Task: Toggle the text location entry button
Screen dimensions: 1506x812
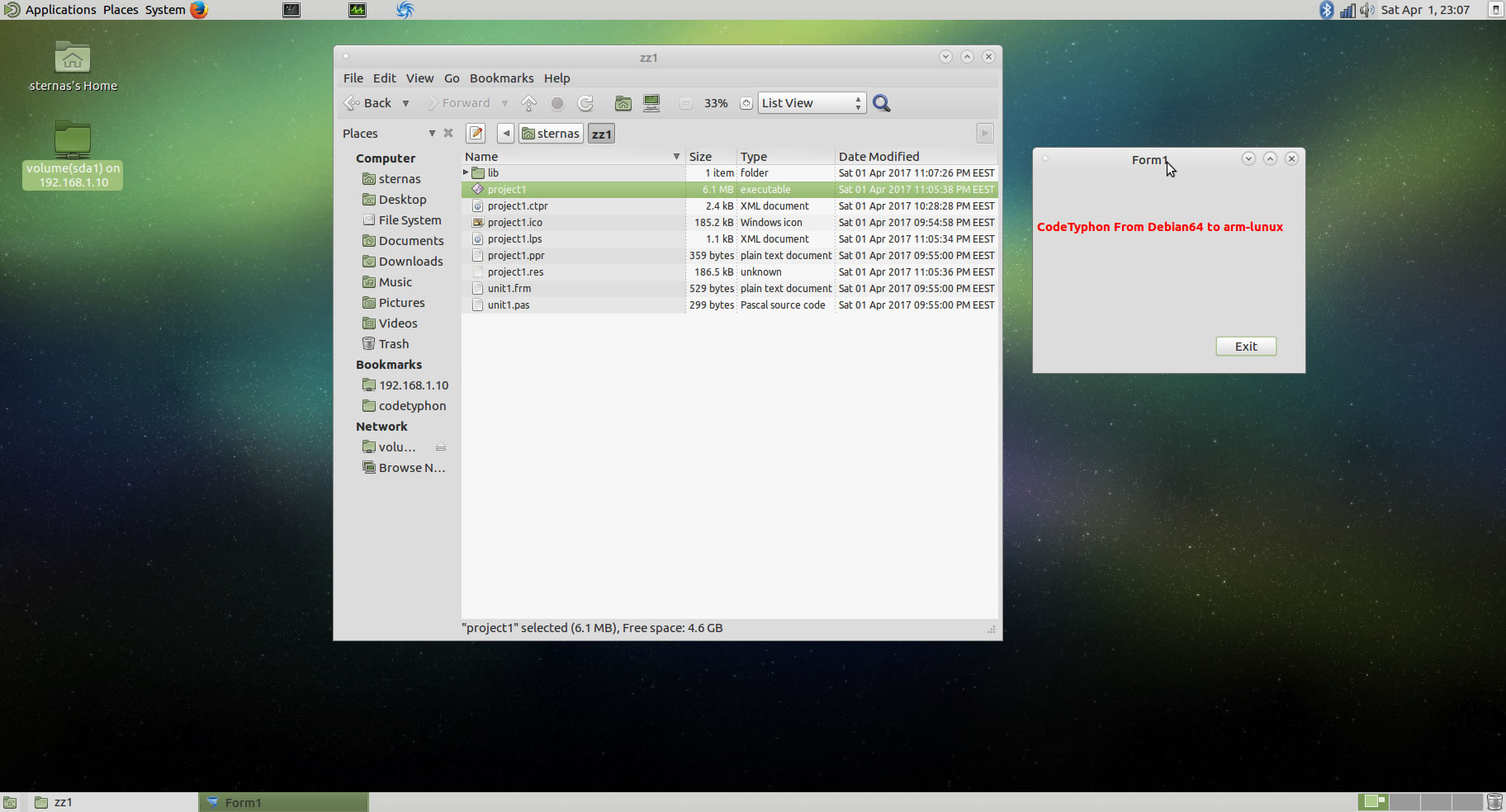Action: (476, 134)
